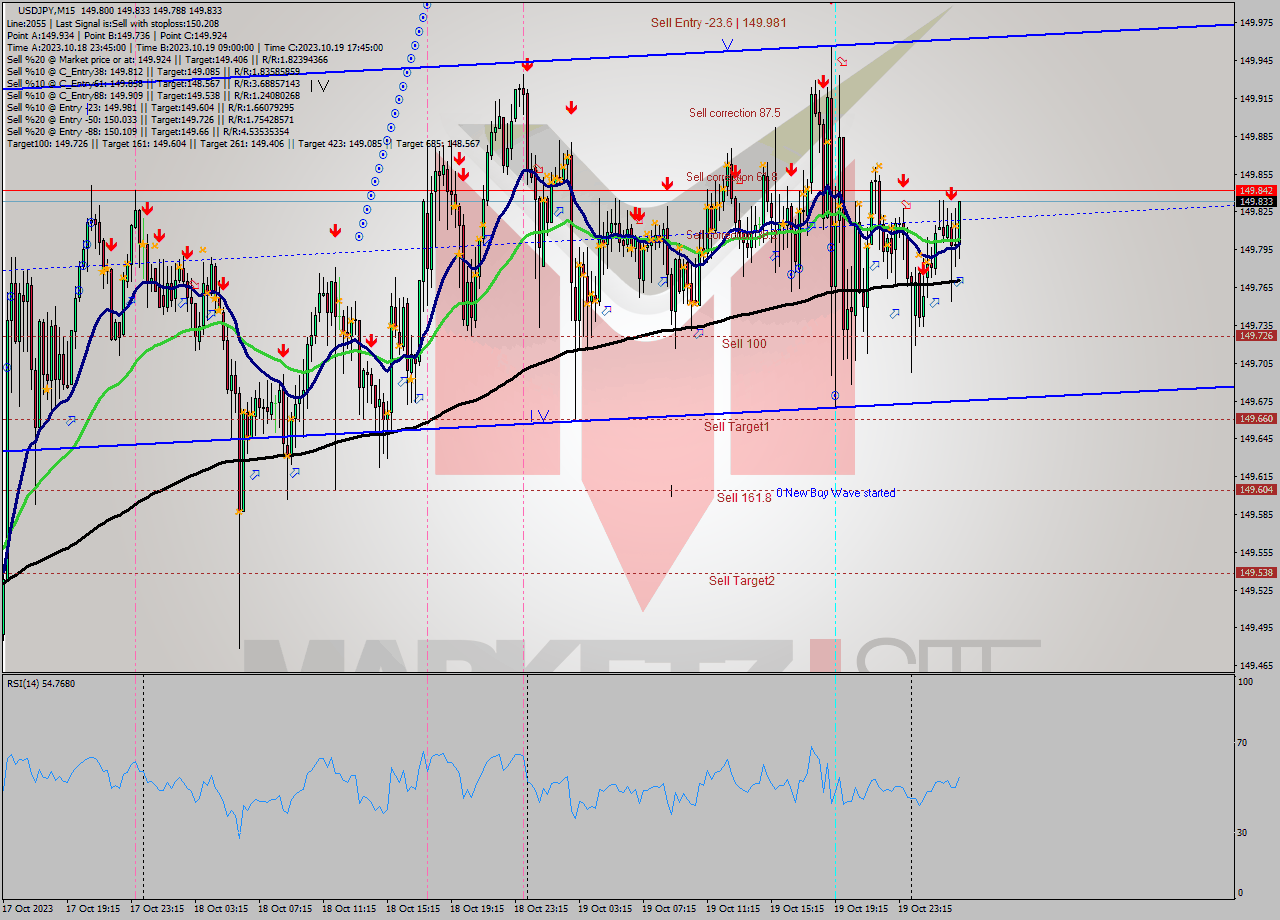The width and height of the screenshot is (1280, 920).
Task: Click the red 149.604 price tag
Action: pos(1256,490)
